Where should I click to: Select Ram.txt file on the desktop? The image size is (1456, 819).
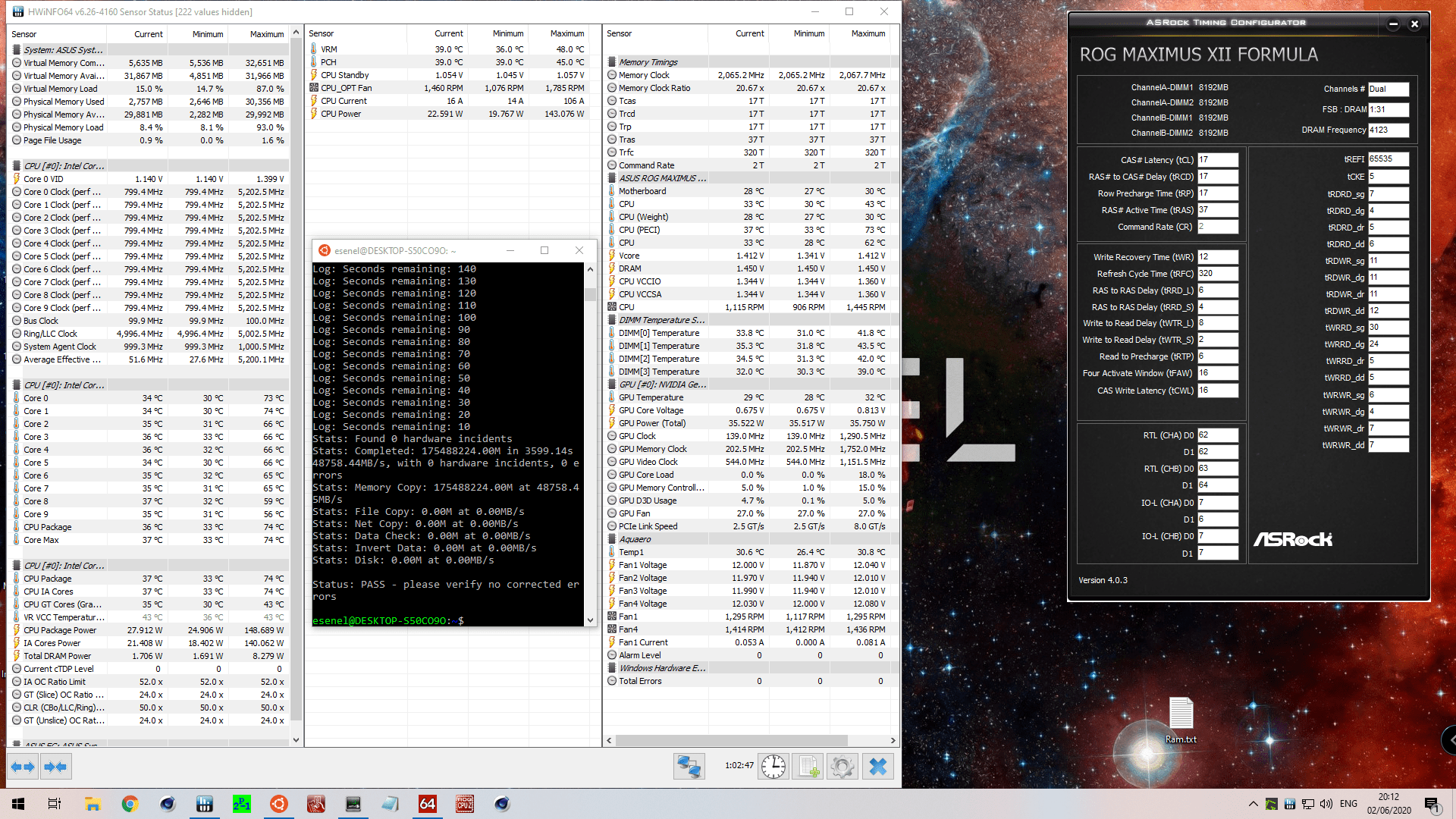click(1181, 720)
